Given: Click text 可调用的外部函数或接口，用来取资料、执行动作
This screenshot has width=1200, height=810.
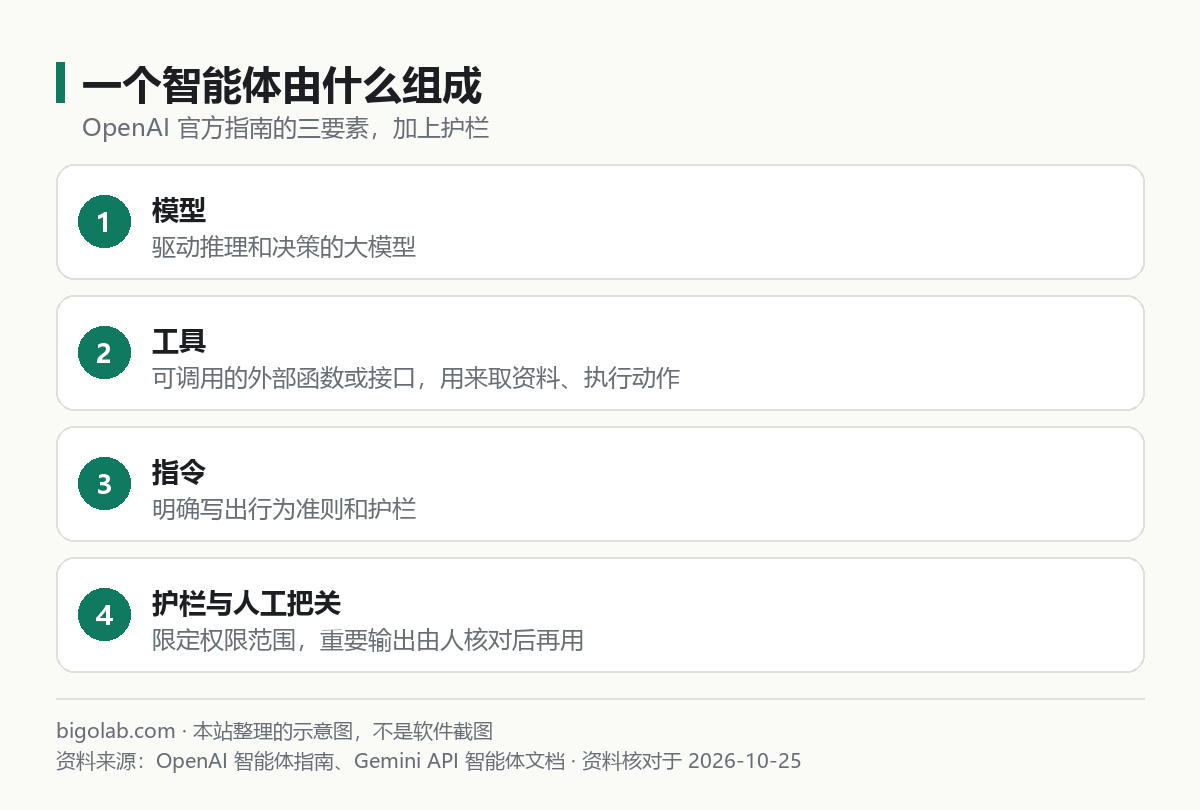Looking at the screenshot, I should pyautogui.click(x=416, y=377).
